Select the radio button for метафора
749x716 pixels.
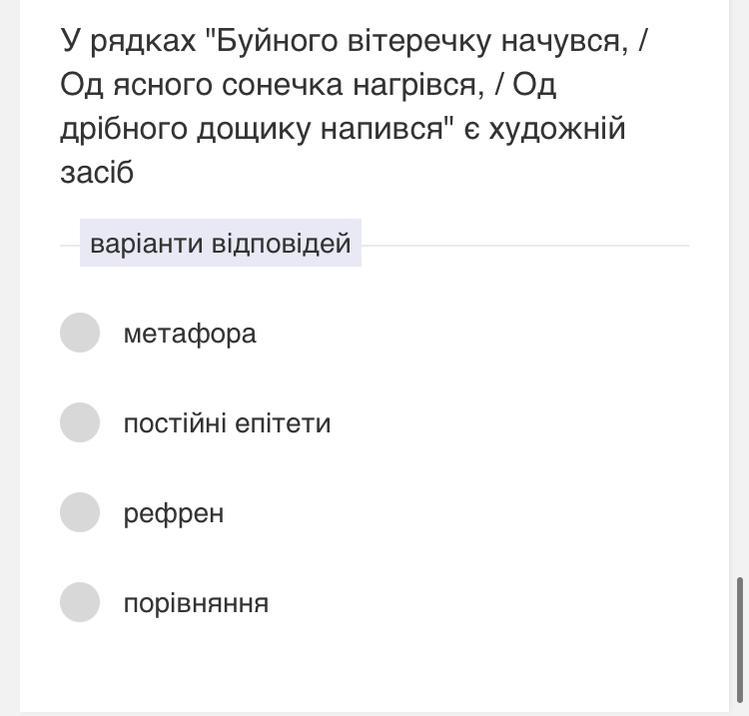(x=80, y=332)
